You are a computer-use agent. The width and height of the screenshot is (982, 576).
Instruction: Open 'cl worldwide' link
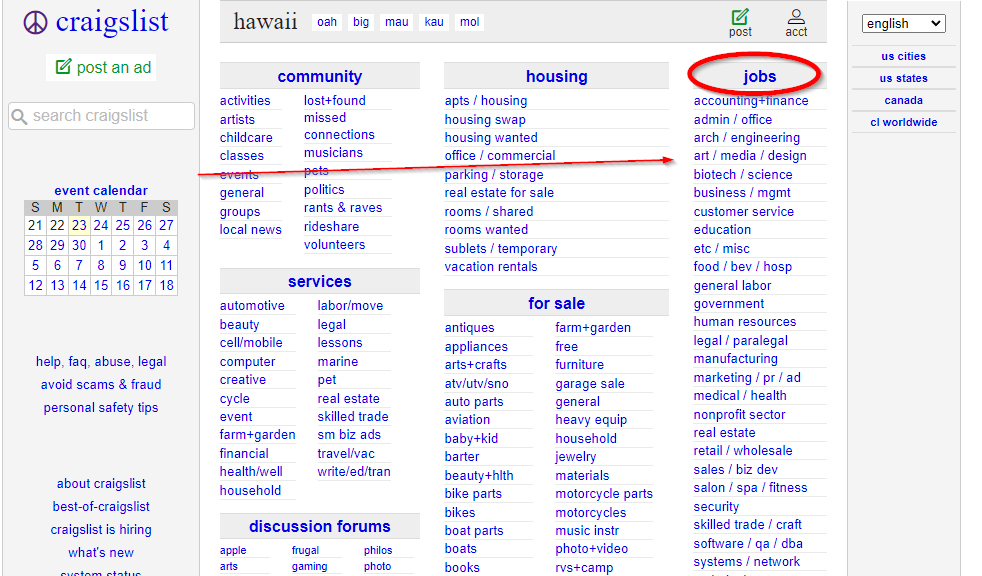pyautogui.click(x=903, y=122)
